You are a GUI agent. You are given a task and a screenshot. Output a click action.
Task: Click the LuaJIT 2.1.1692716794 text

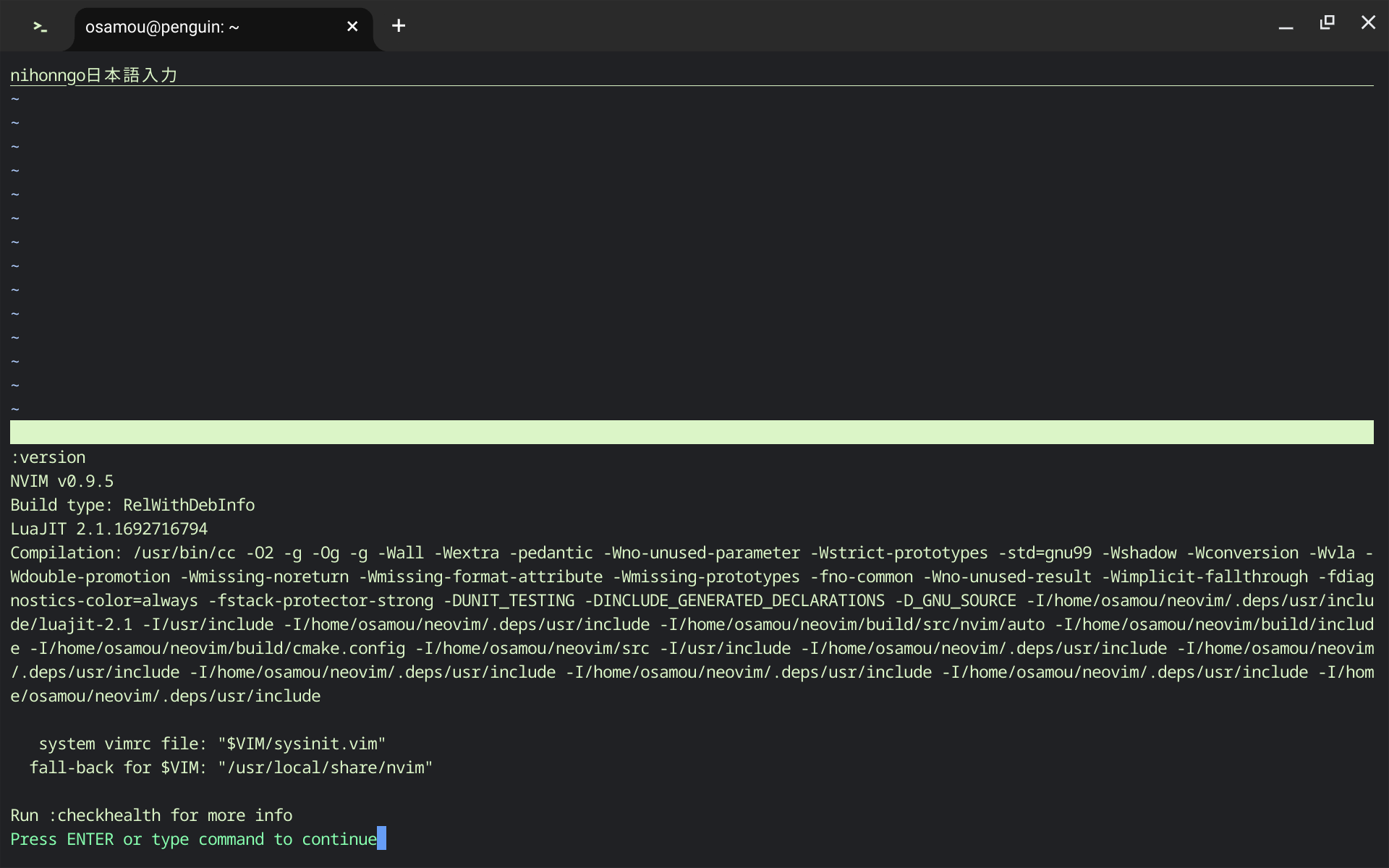108,528
